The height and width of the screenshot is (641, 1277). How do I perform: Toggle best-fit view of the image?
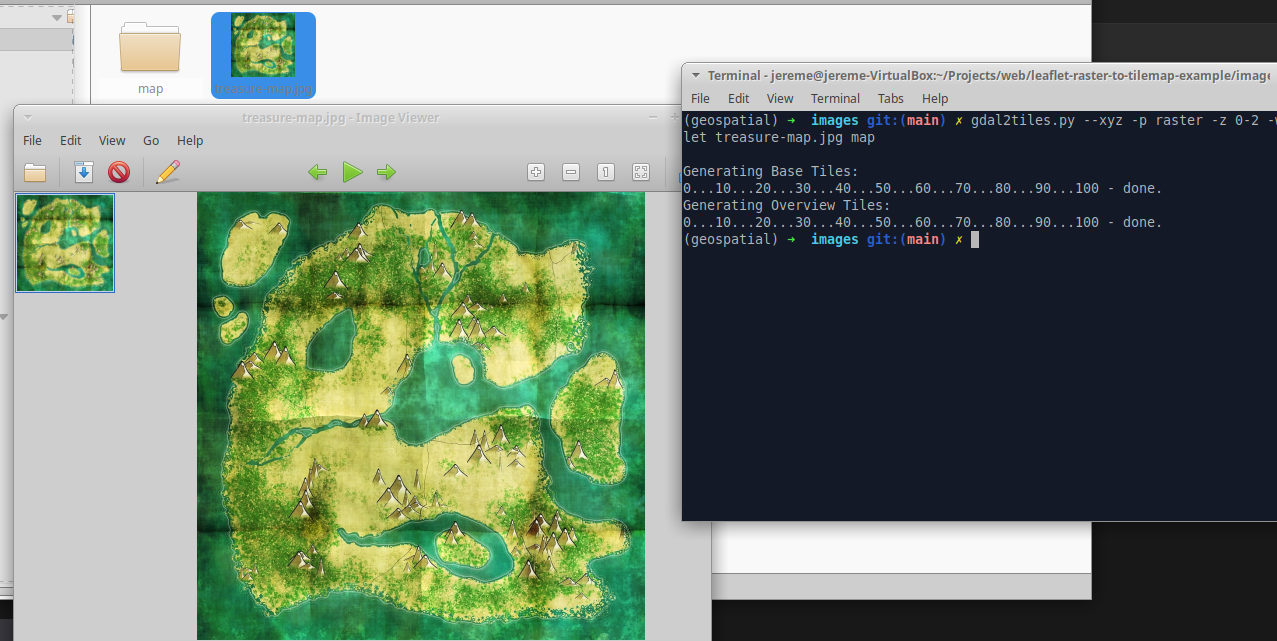[x=640, y=172]
